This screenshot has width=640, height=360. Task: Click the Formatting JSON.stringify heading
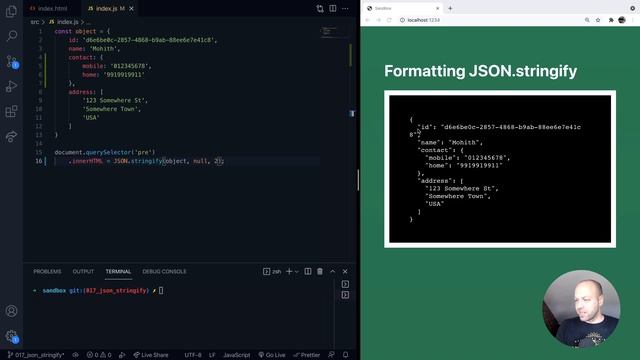(x=480, y=71)
